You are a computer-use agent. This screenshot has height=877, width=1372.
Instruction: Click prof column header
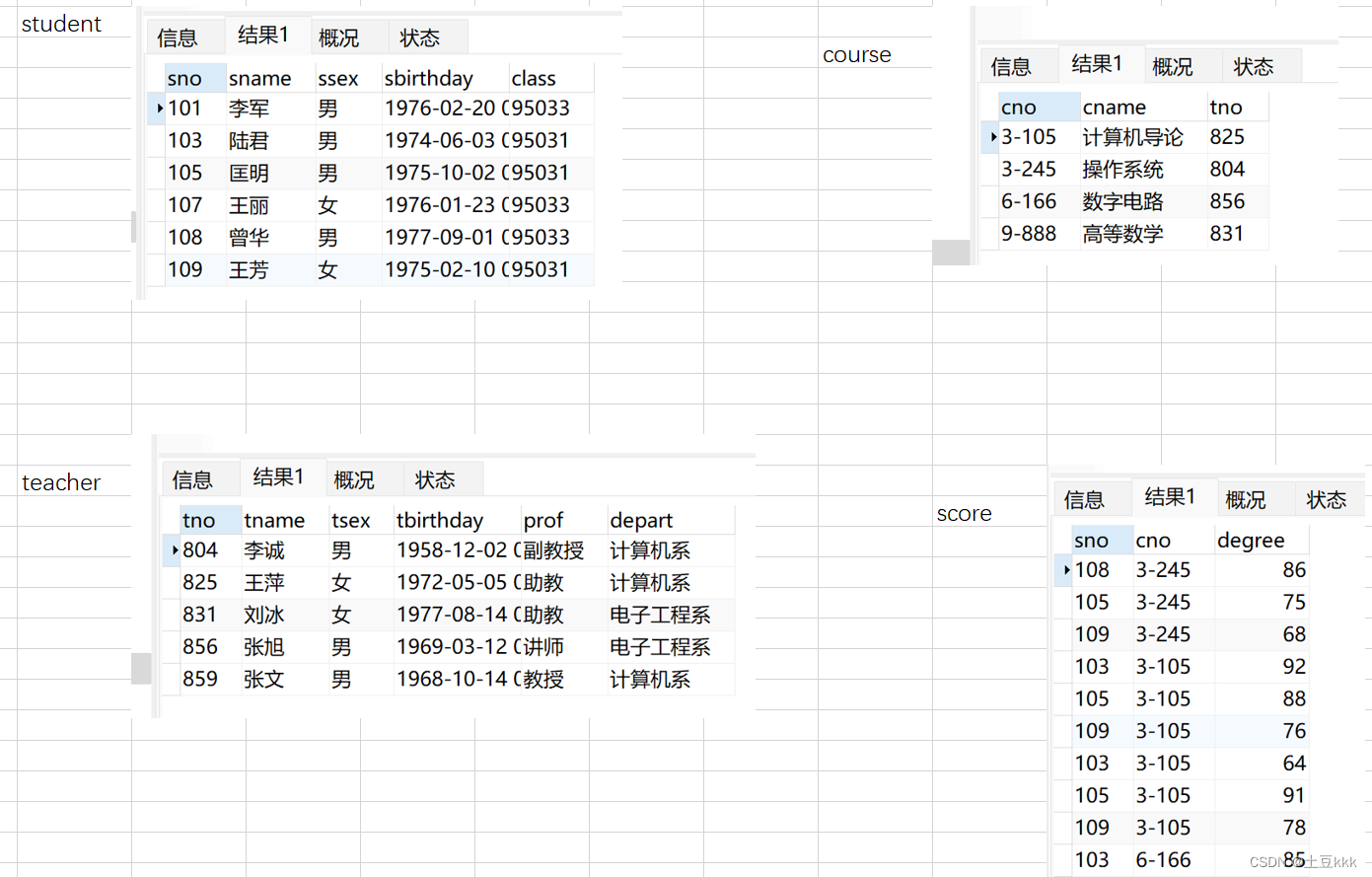pos(563,521)
